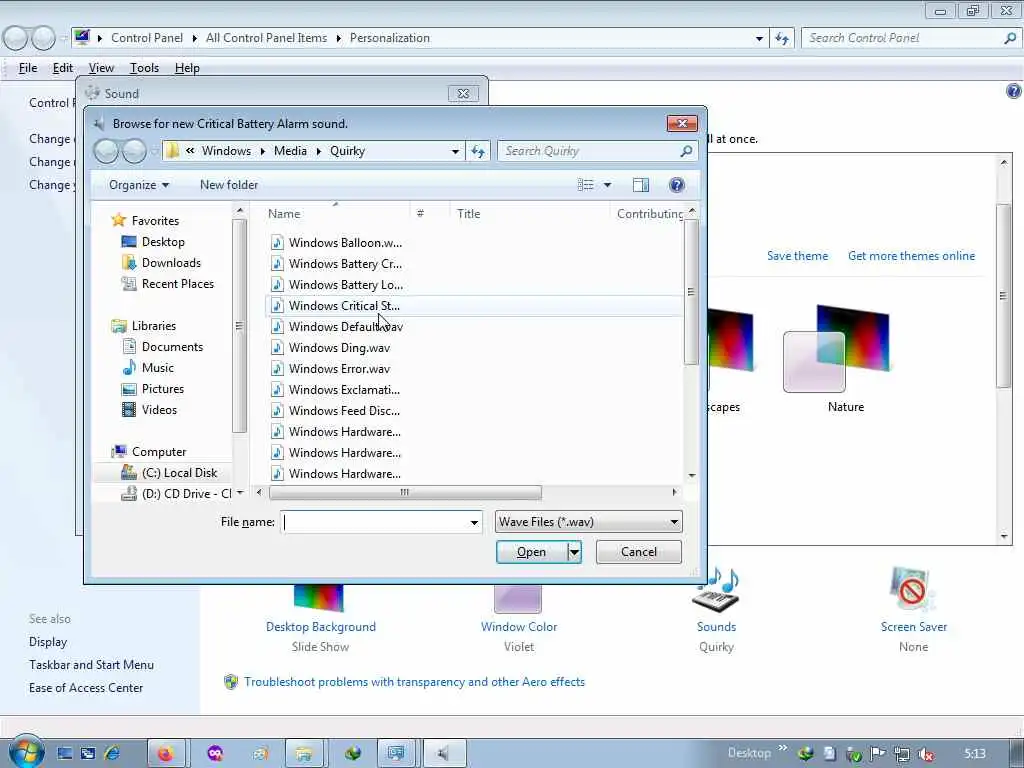Sort by the Name column header
The height and width of the screenshot is (768, 1024).
[336, 214]
